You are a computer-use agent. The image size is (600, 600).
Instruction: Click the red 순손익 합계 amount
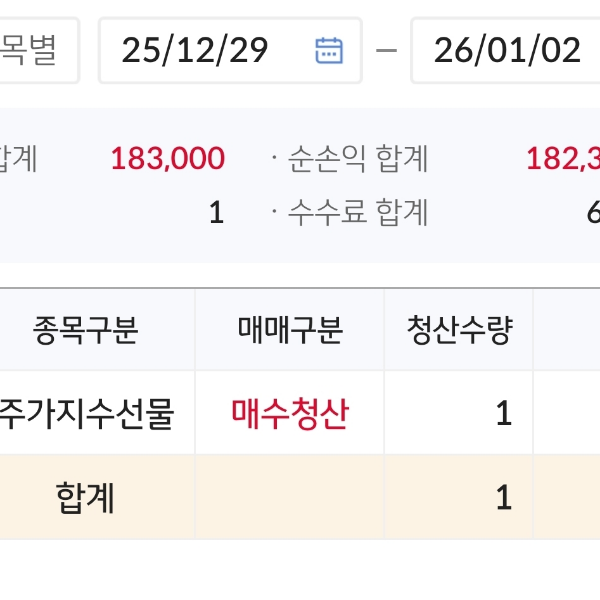click(x=562, y=158)
